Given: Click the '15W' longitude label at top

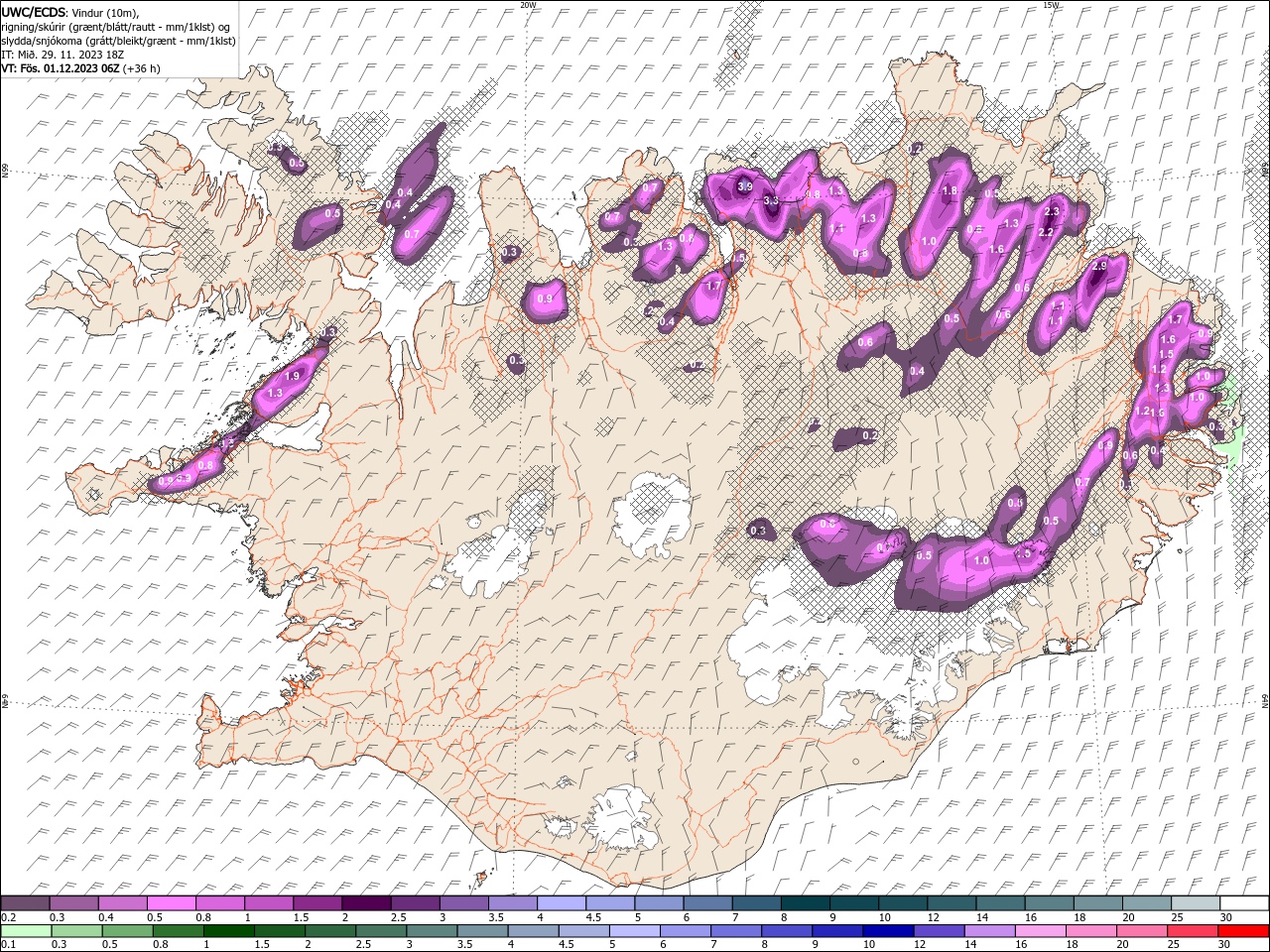Looking at the screenshot, I should [x=1051, y=5].
